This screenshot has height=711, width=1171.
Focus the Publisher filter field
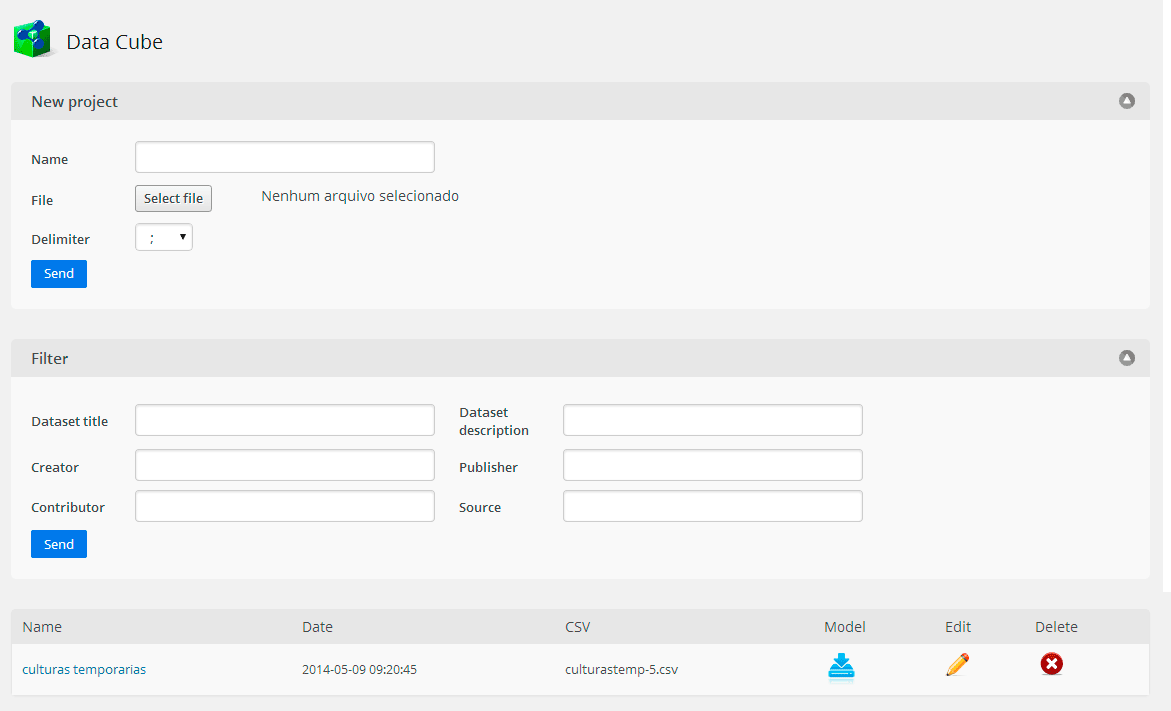coord(712,465)
